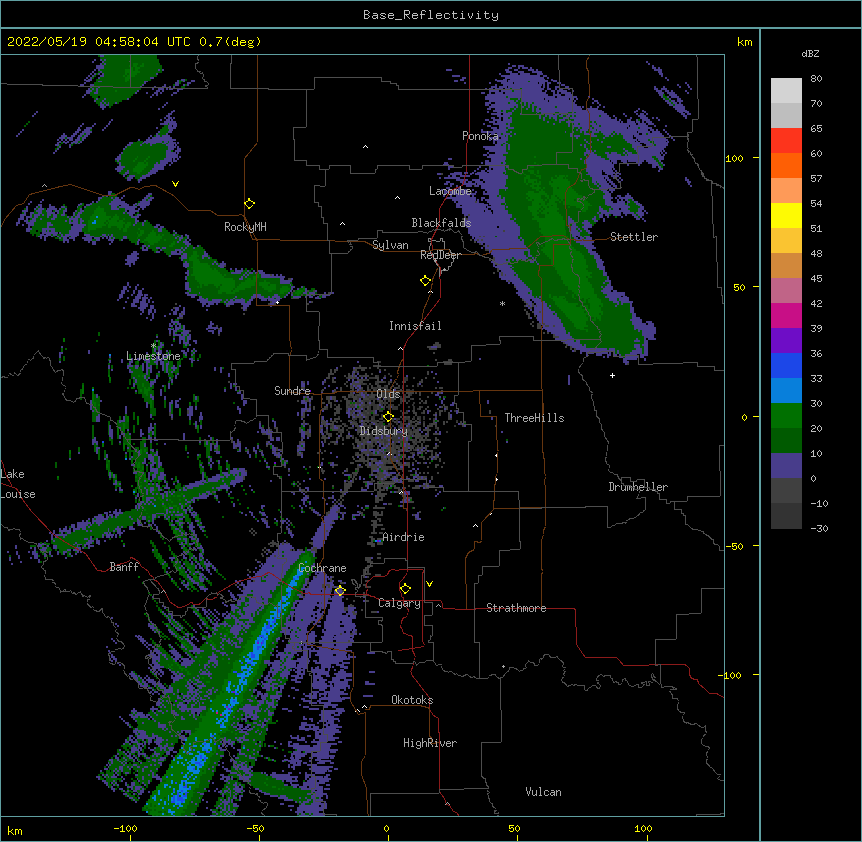Click the Sylvan label
The width and height of the screenshot is (862, 842).
click(x=390, y=245)
